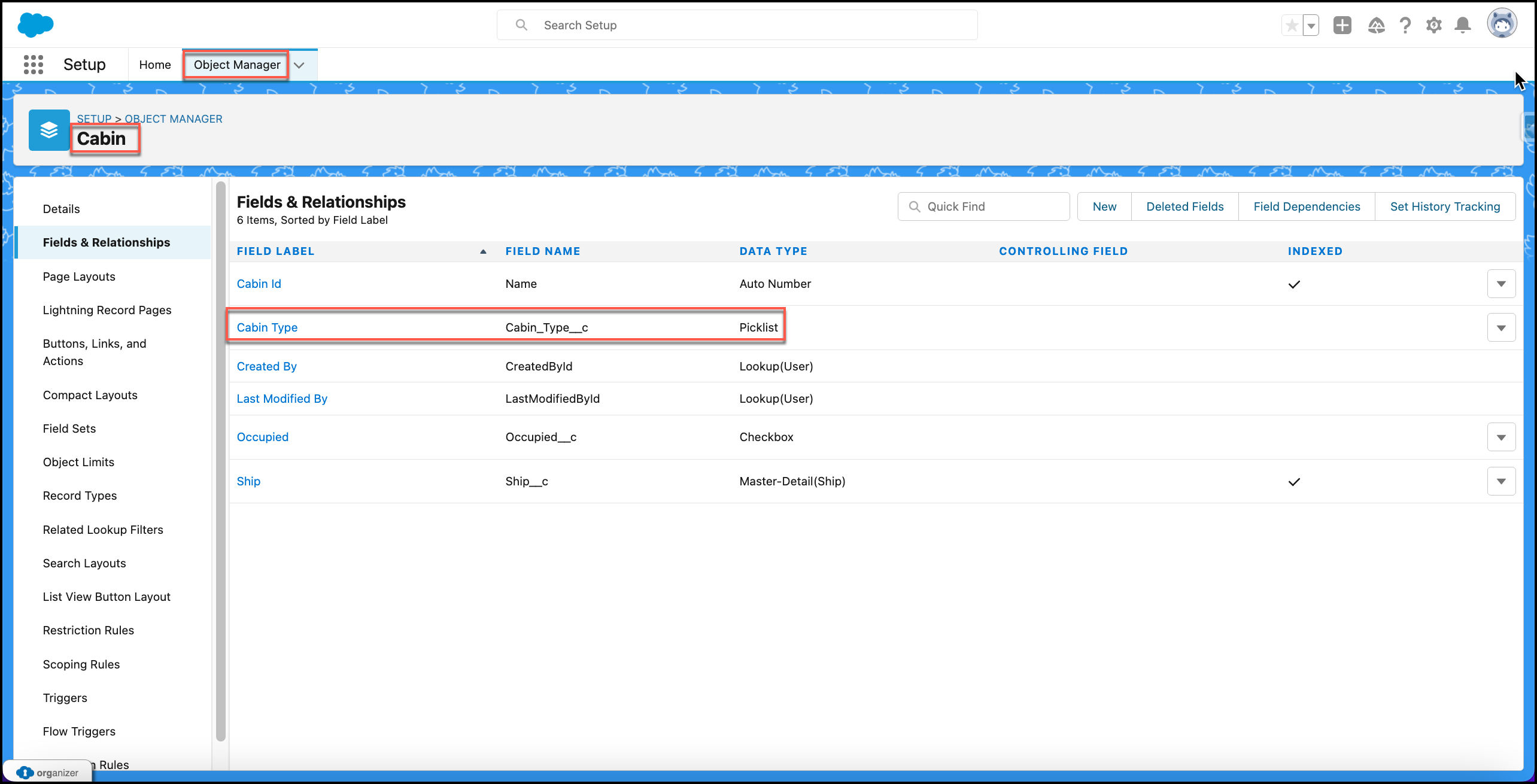Click the Deleted Fields button
This screenshot has width=1537, height=784.
1185,206
